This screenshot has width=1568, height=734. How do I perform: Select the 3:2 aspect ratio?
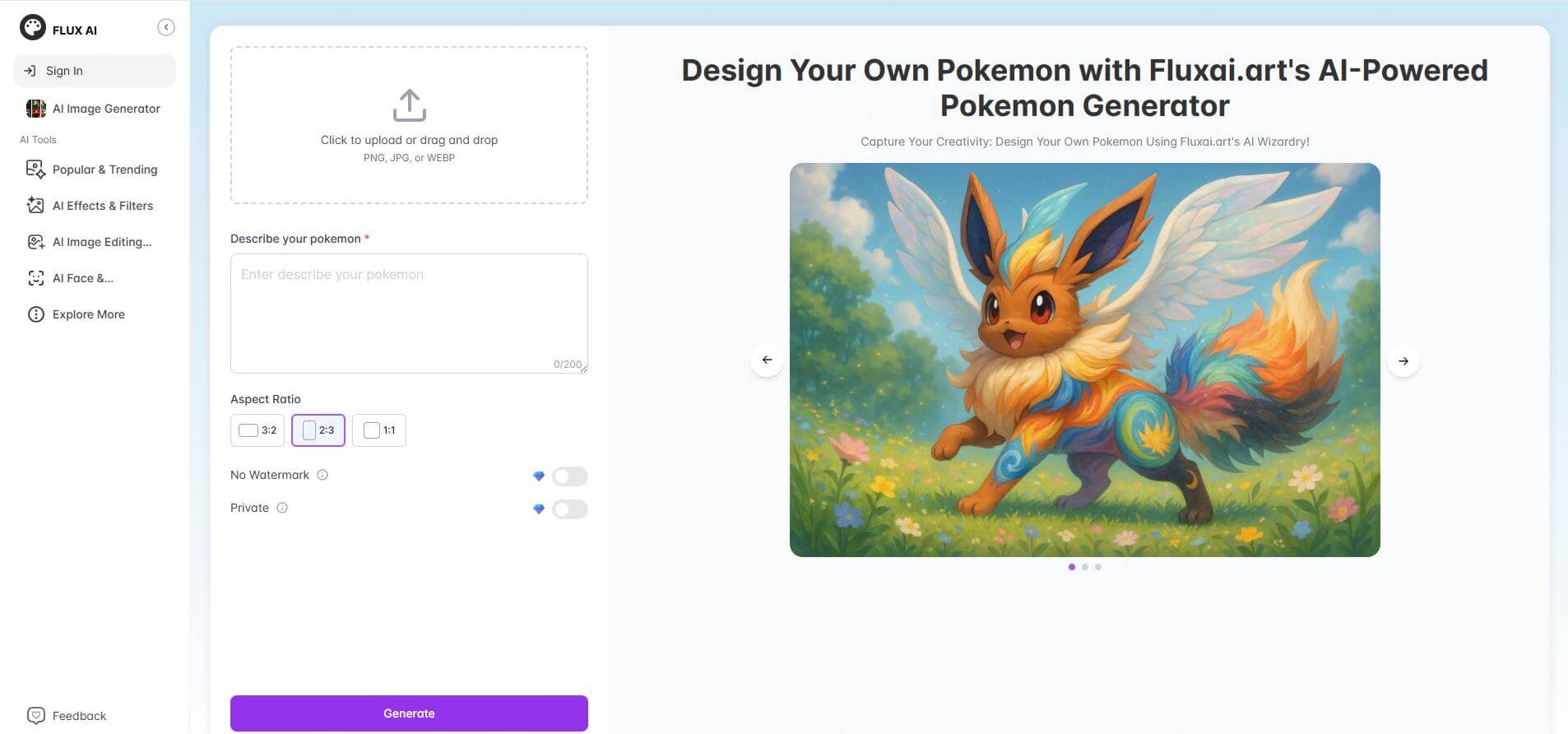(x=257, y=430)
